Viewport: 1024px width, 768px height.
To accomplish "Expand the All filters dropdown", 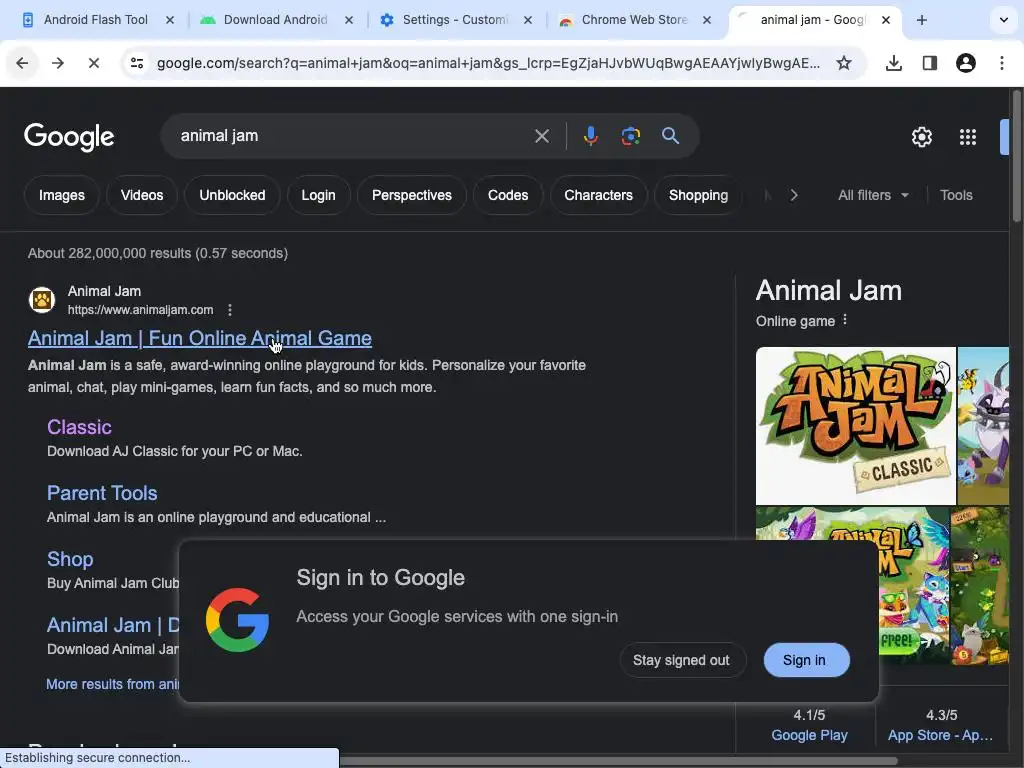I will 873,195.
